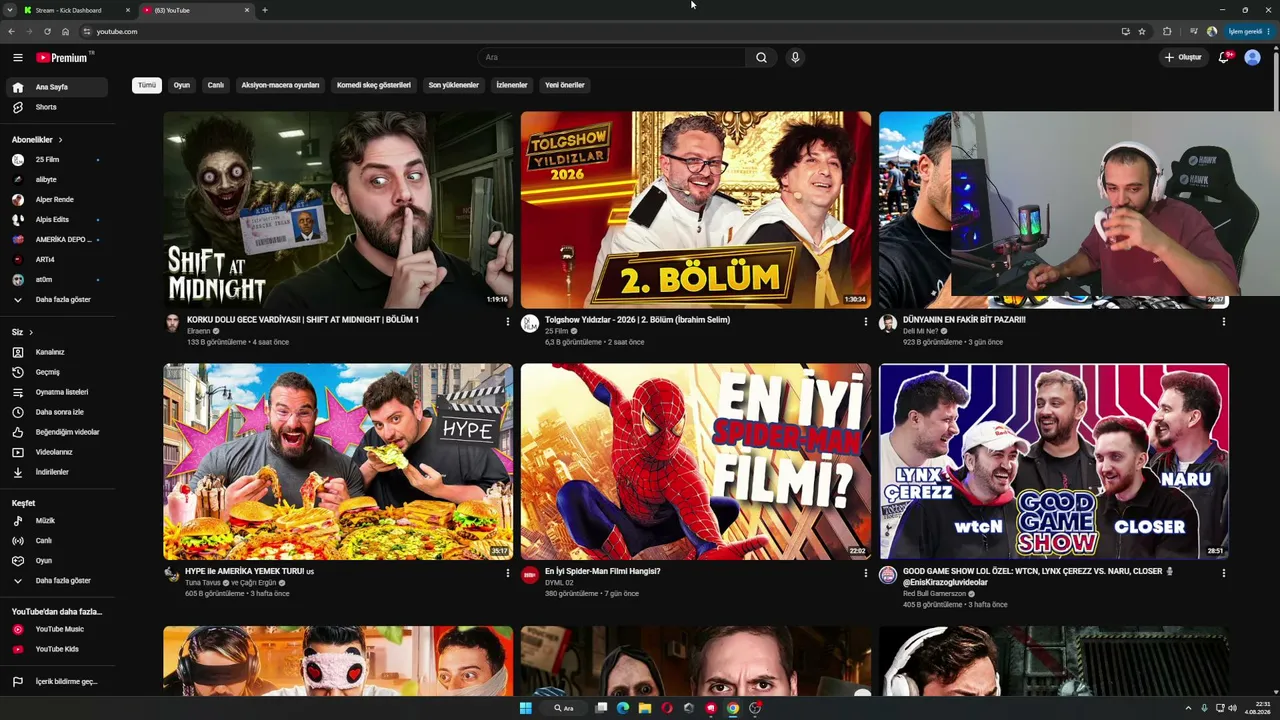Bookmark this page with the star icon
The height and width of the screenshot is (720, 1280).
pos(1142,32)
